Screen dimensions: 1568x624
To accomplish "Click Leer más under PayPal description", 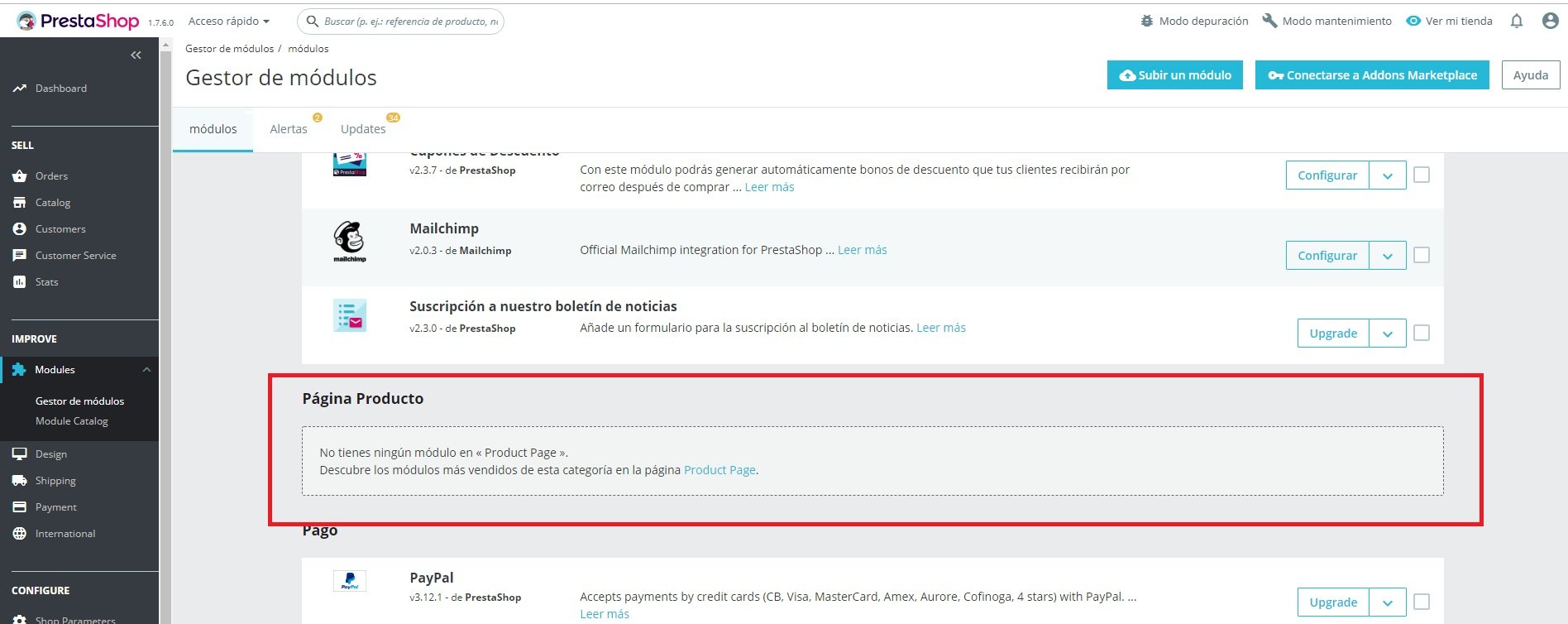I will tap(605, 614).
